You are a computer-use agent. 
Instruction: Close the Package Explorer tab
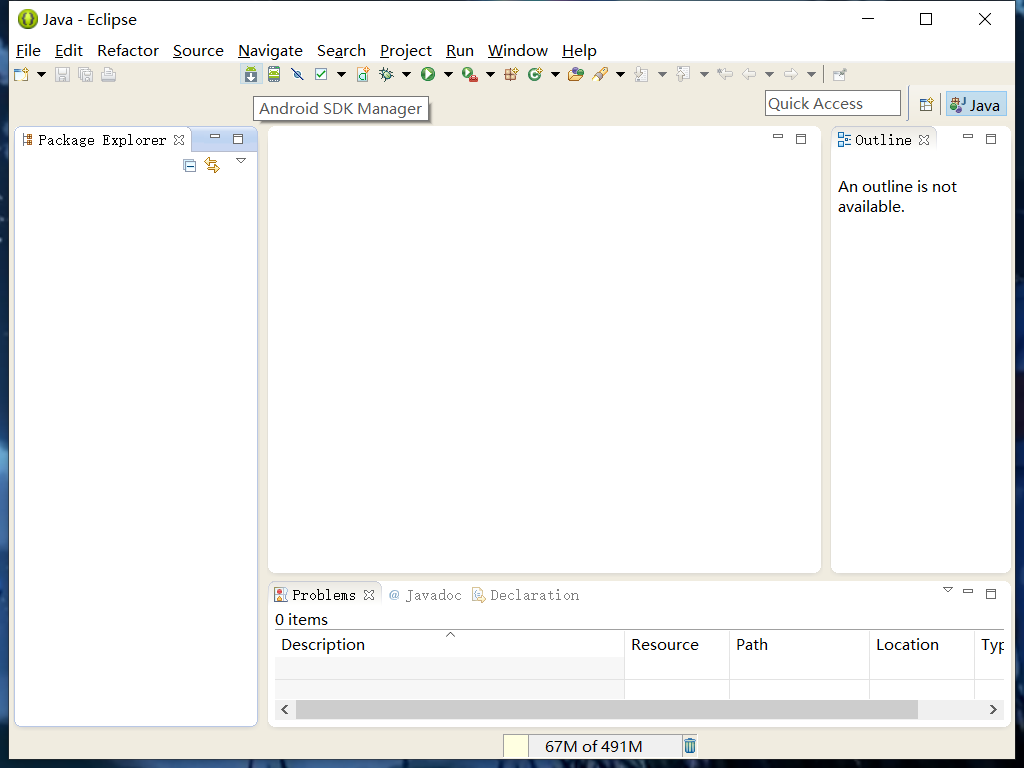click(x=179, y=140)
